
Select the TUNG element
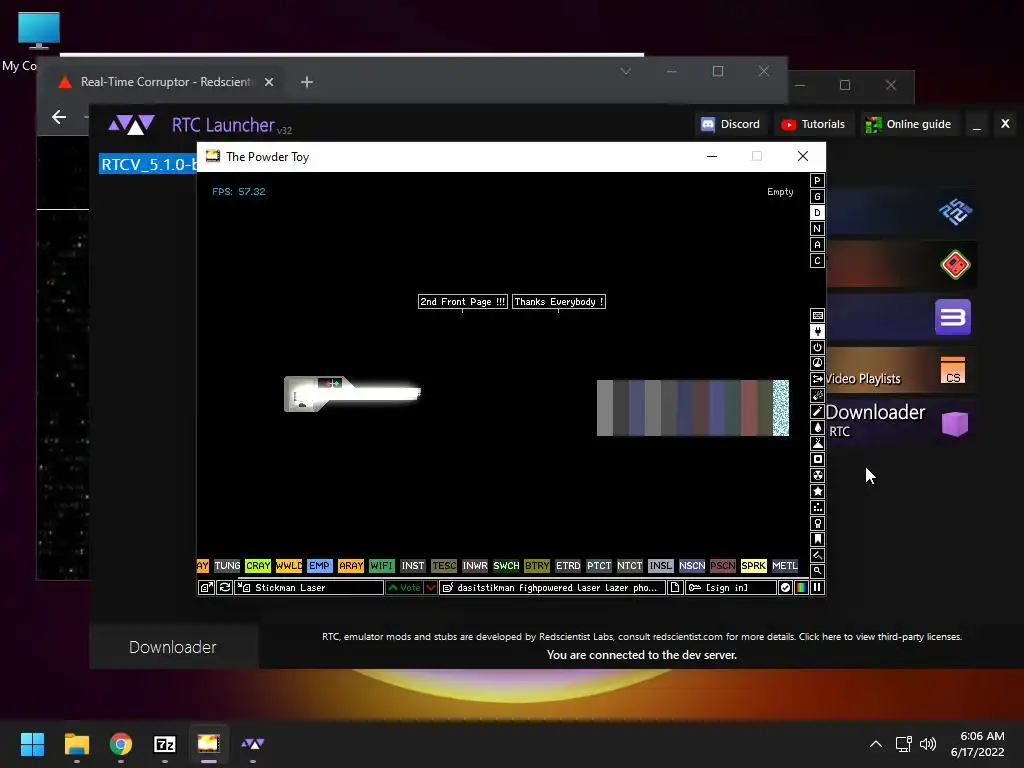[227, 566]
